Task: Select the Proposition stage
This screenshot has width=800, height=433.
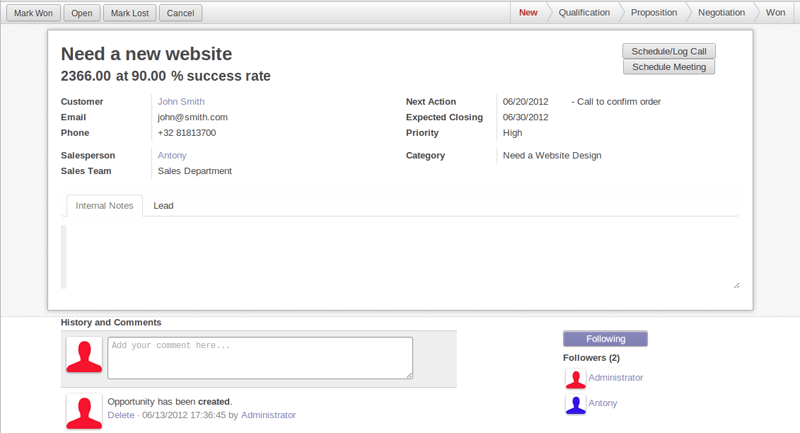Action: click(654, 13)
